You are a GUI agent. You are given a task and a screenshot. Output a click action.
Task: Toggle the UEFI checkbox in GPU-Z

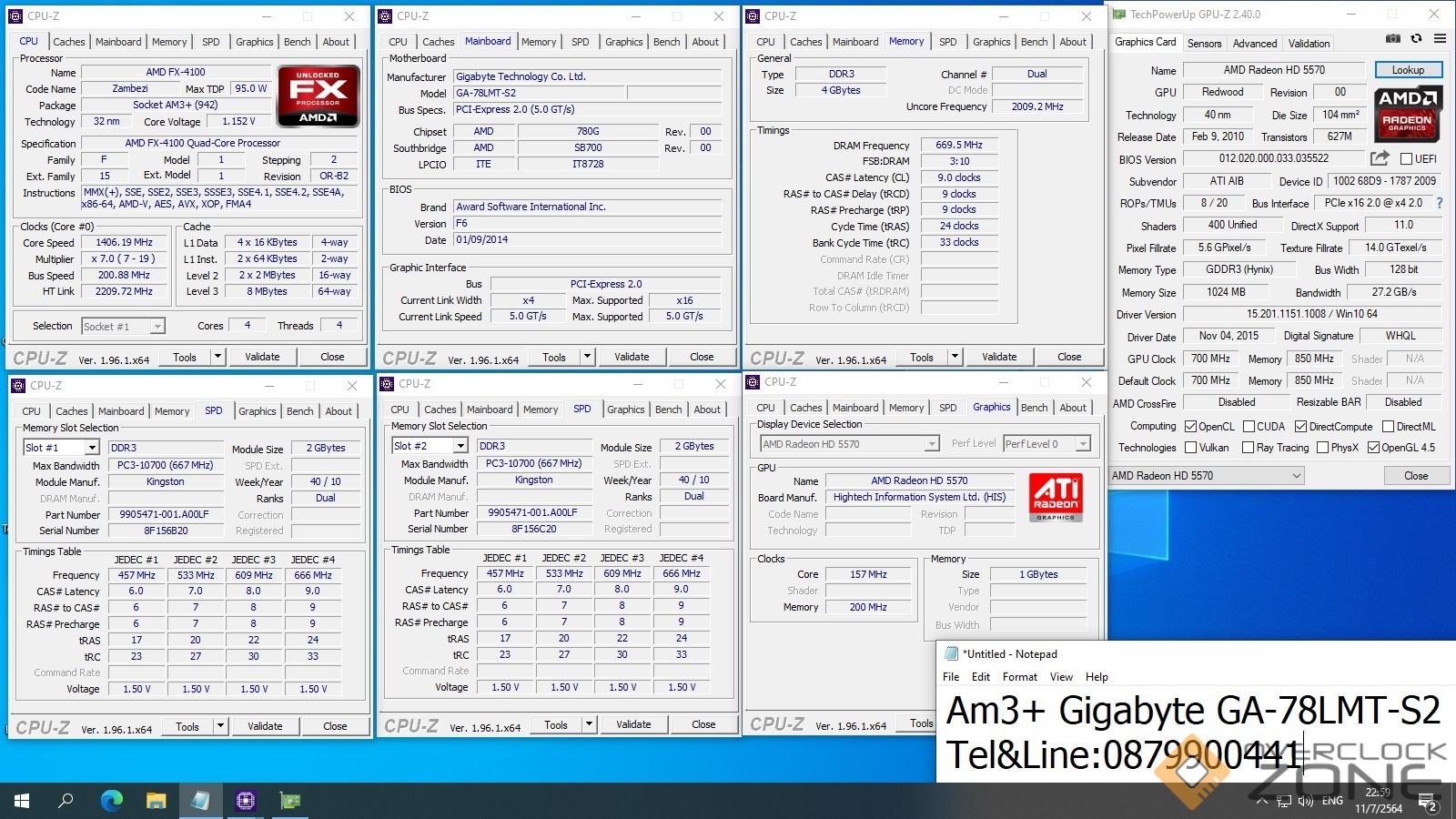coord(1406,159)
